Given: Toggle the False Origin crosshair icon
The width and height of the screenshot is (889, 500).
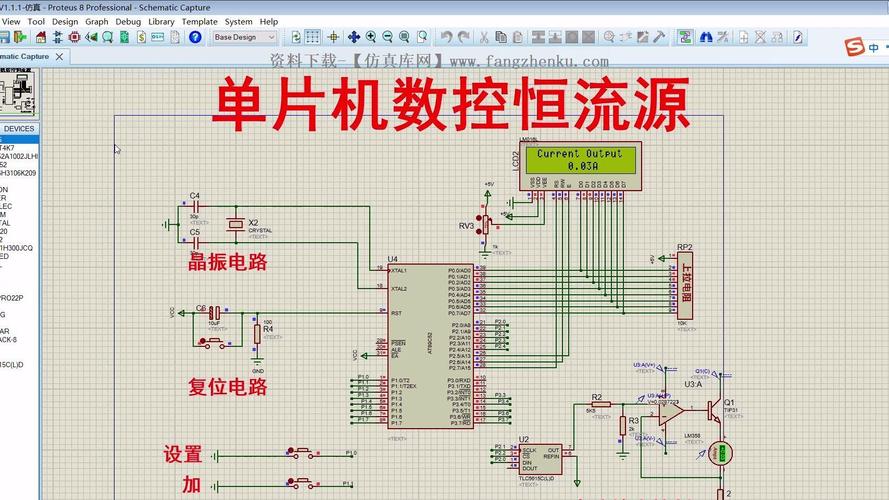Looking at the screenshot, I should [333, 37].
